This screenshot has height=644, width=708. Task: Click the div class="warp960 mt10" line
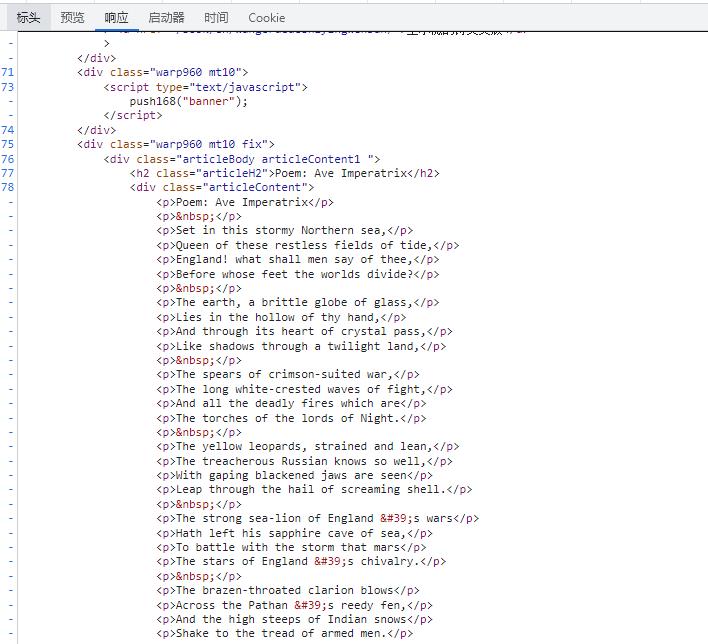click(x=163, y=72)
